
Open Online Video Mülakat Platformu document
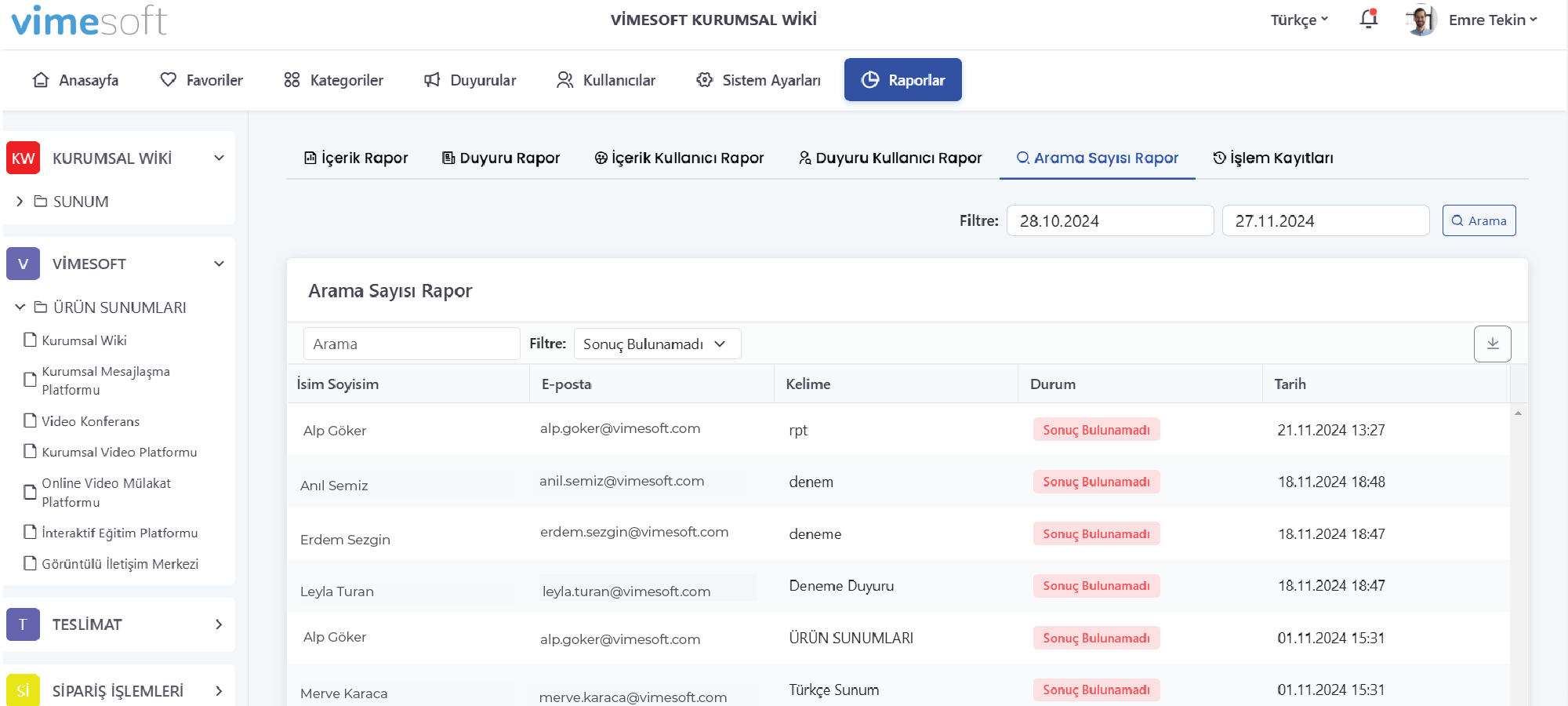point(97,493)
